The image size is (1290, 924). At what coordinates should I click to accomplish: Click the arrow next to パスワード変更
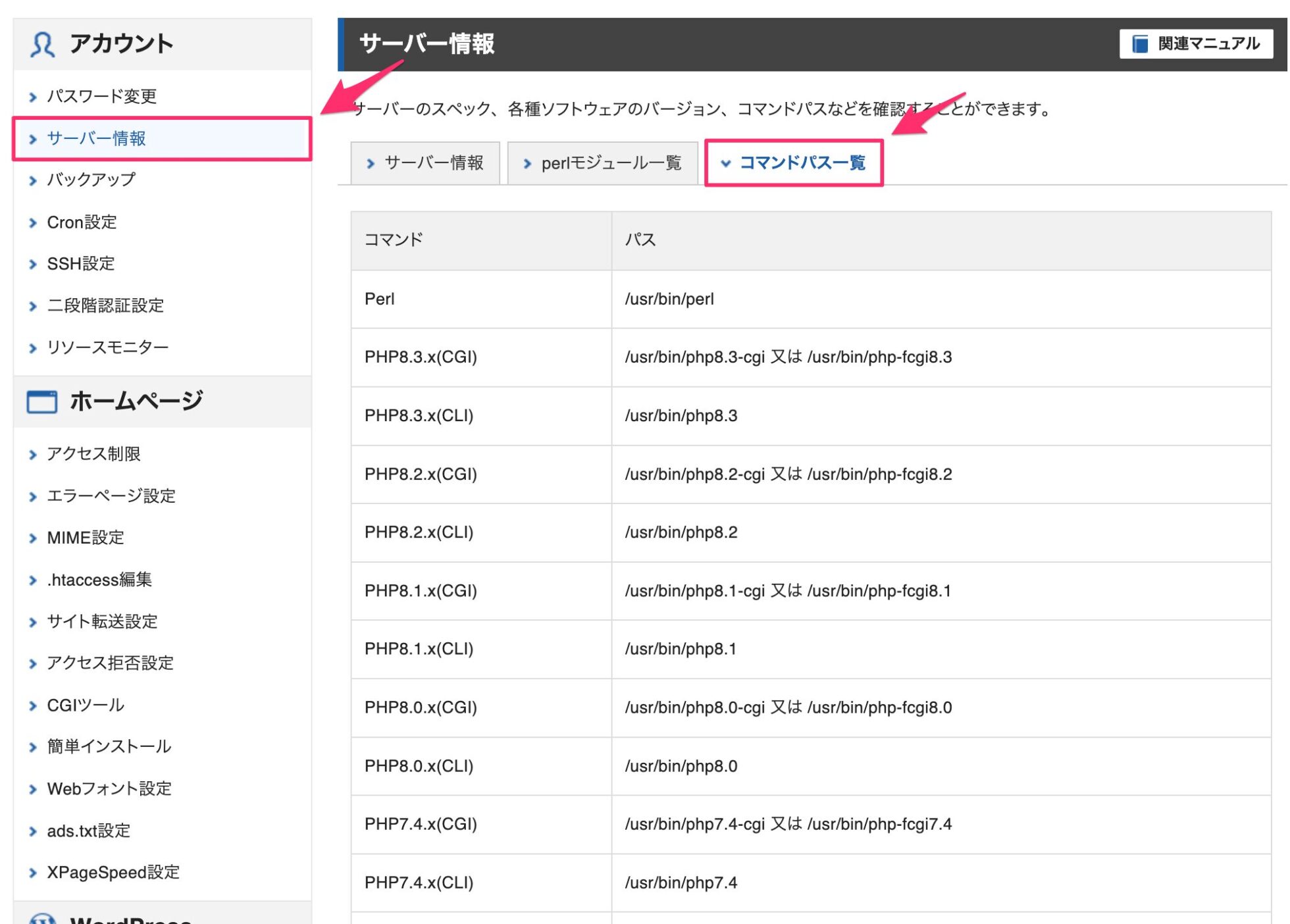click(33, 97)
